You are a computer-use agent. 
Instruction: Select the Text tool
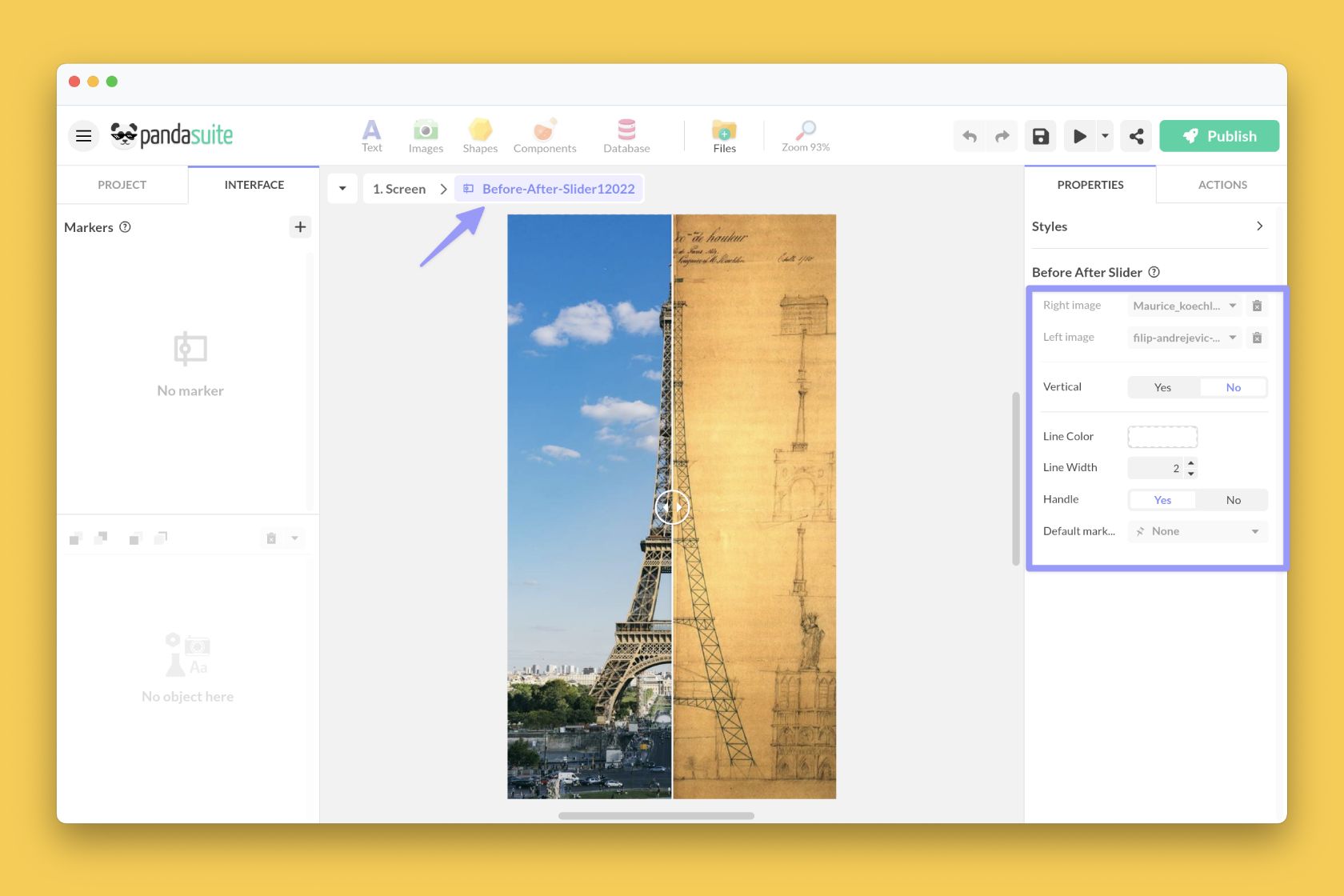(x=371, y=135)
